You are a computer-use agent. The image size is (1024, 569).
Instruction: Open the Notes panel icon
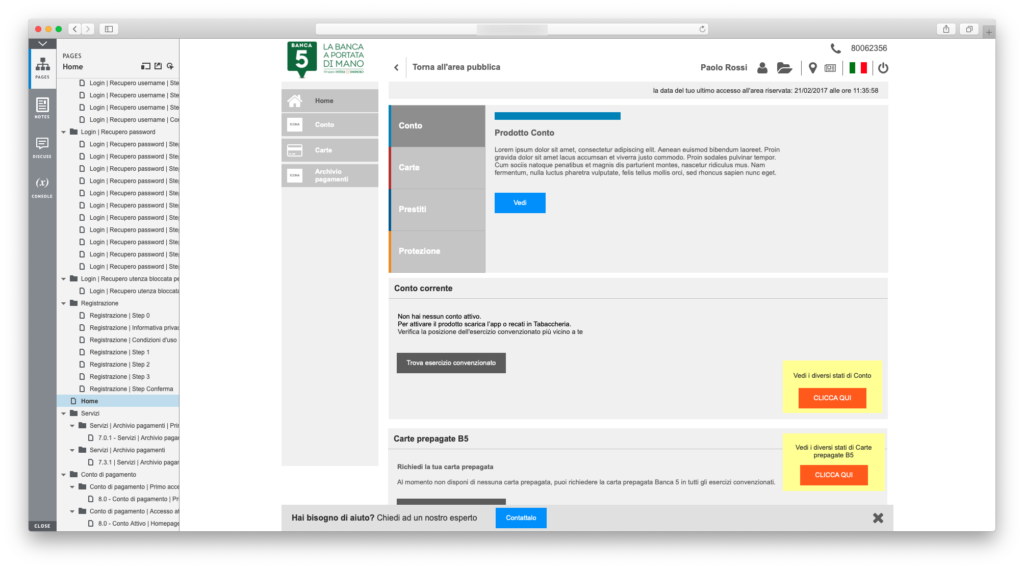[42, 108]
